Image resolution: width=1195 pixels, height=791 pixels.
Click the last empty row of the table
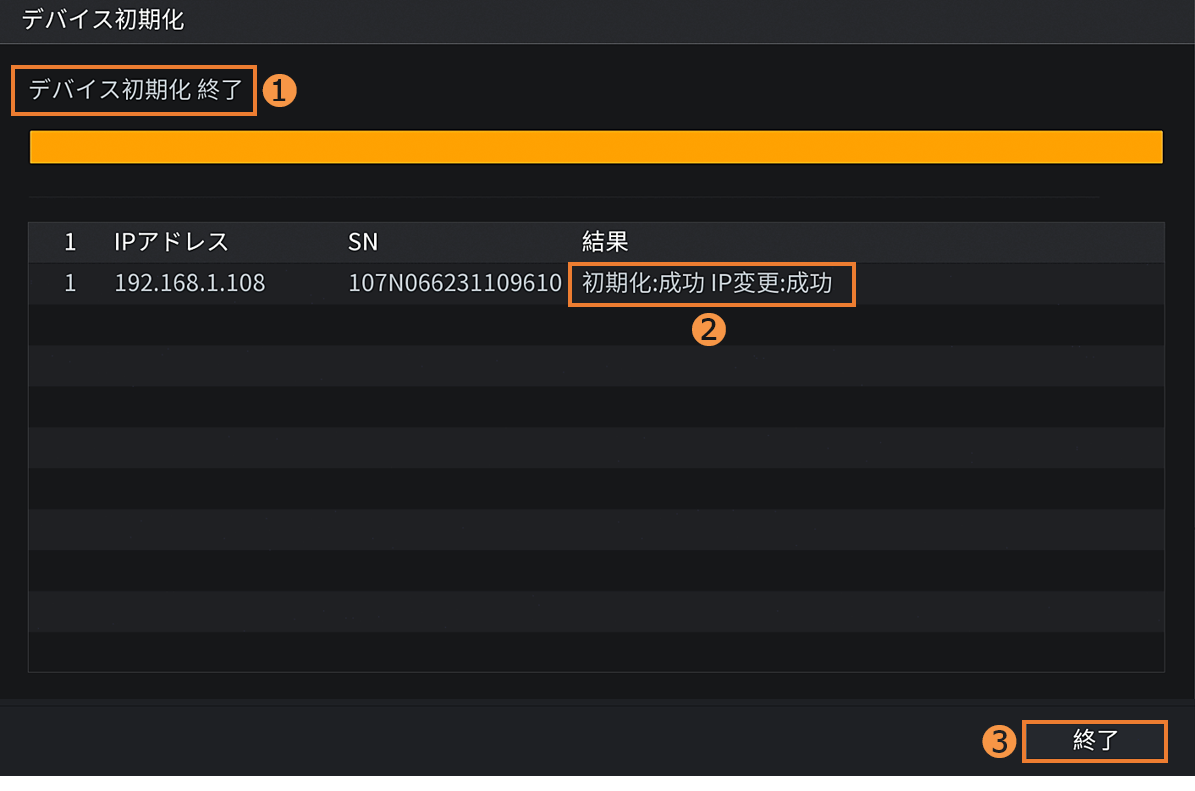coord(596,651)
